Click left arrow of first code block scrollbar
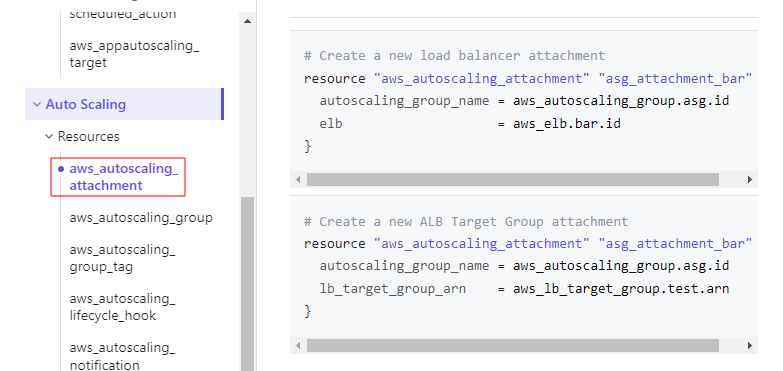 point(298,179)
